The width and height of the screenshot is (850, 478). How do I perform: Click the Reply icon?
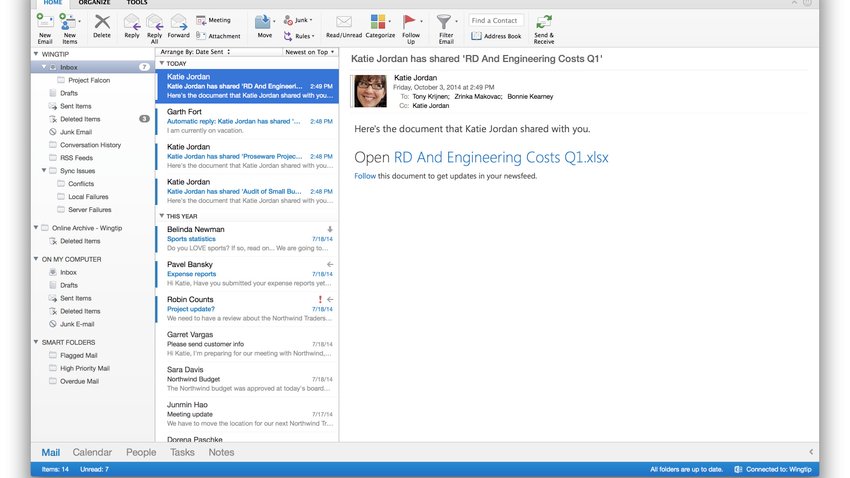tap(132, 23)
